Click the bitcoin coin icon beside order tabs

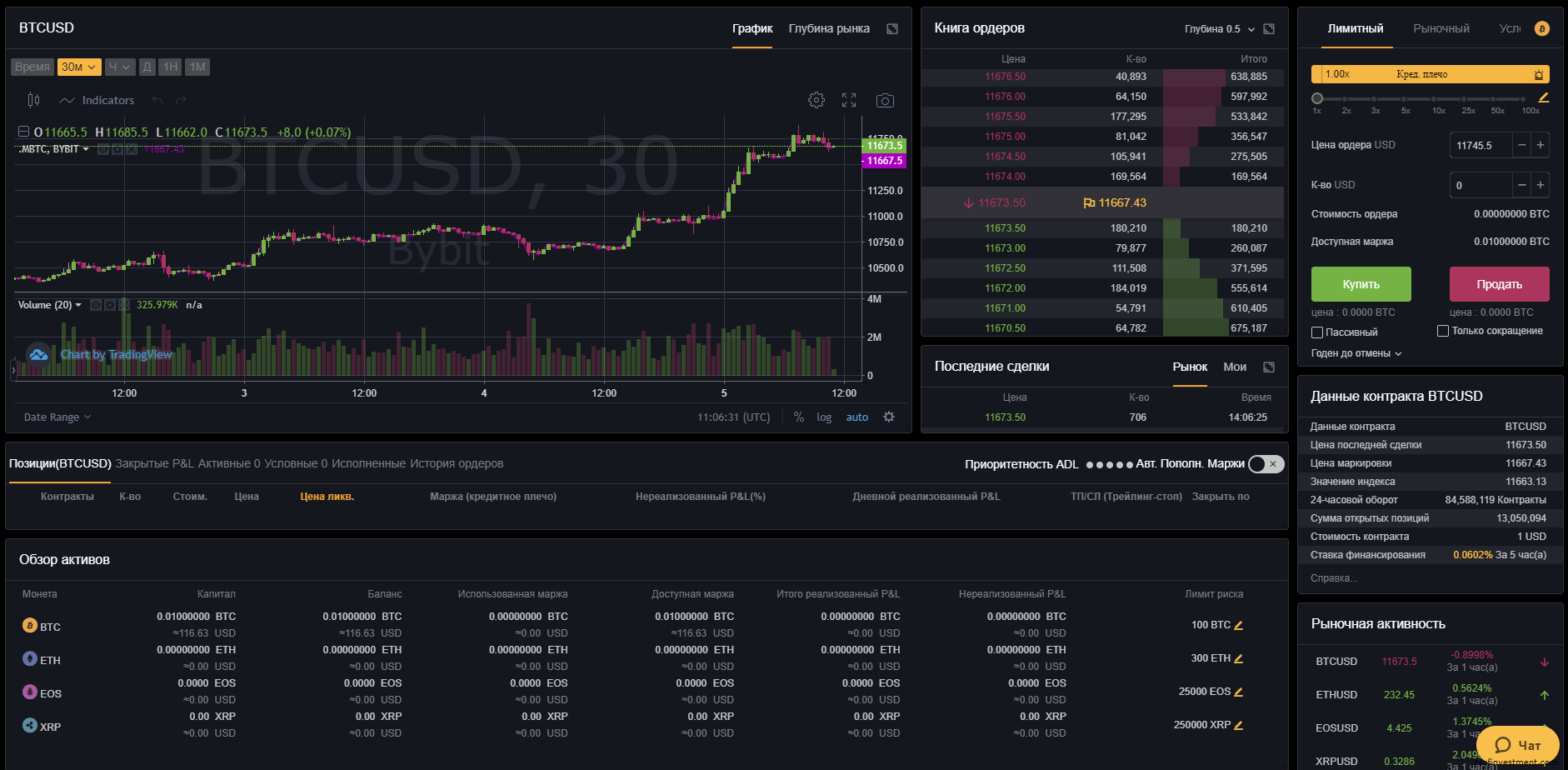point(1541,28)
